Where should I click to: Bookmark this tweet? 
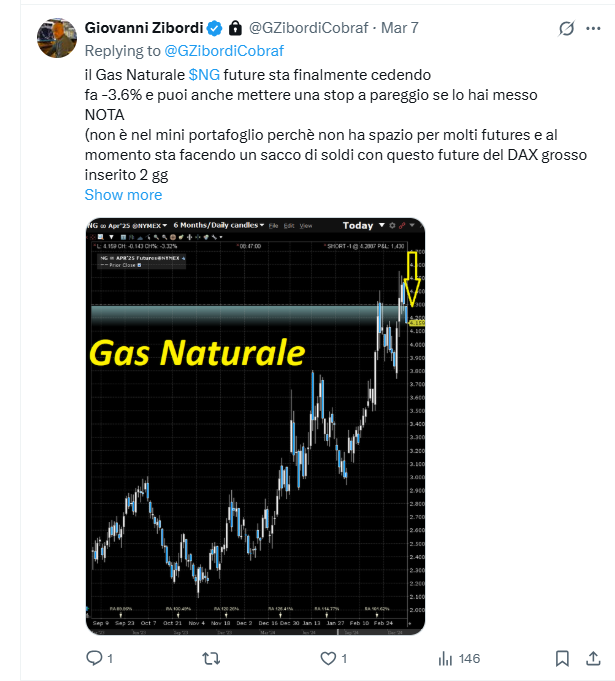click(x=563, y=658)
